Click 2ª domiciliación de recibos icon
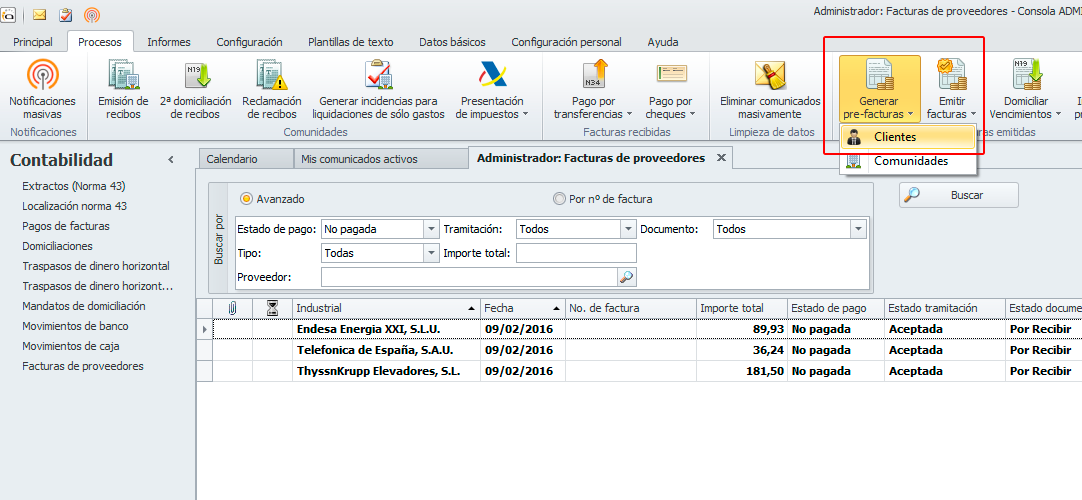 coord(196,76)
